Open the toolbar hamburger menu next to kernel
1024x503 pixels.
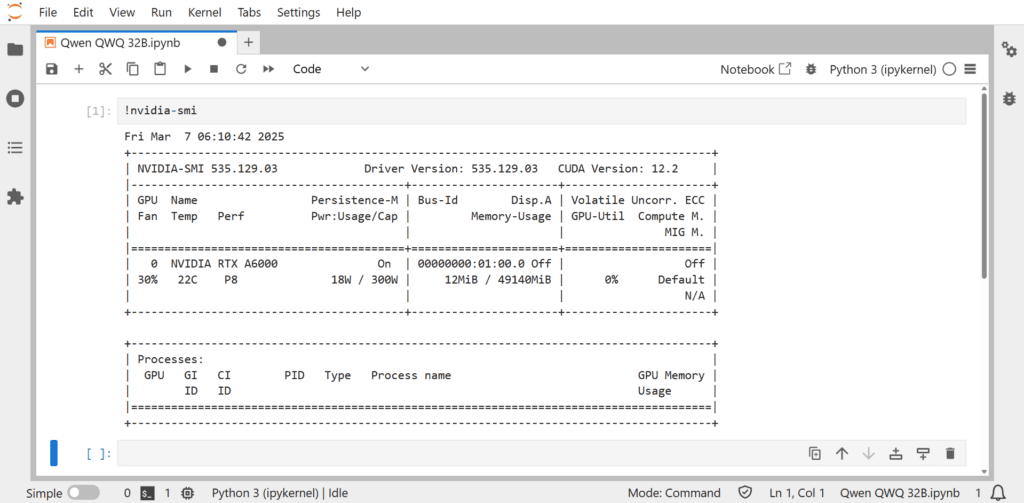point(970,69)
